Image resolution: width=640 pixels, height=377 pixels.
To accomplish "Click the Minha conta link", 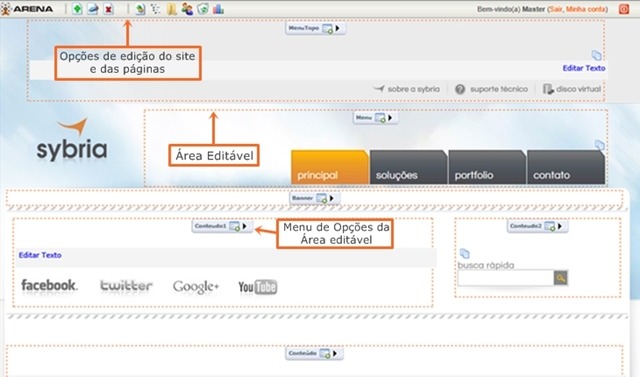I will coord(586,9).
